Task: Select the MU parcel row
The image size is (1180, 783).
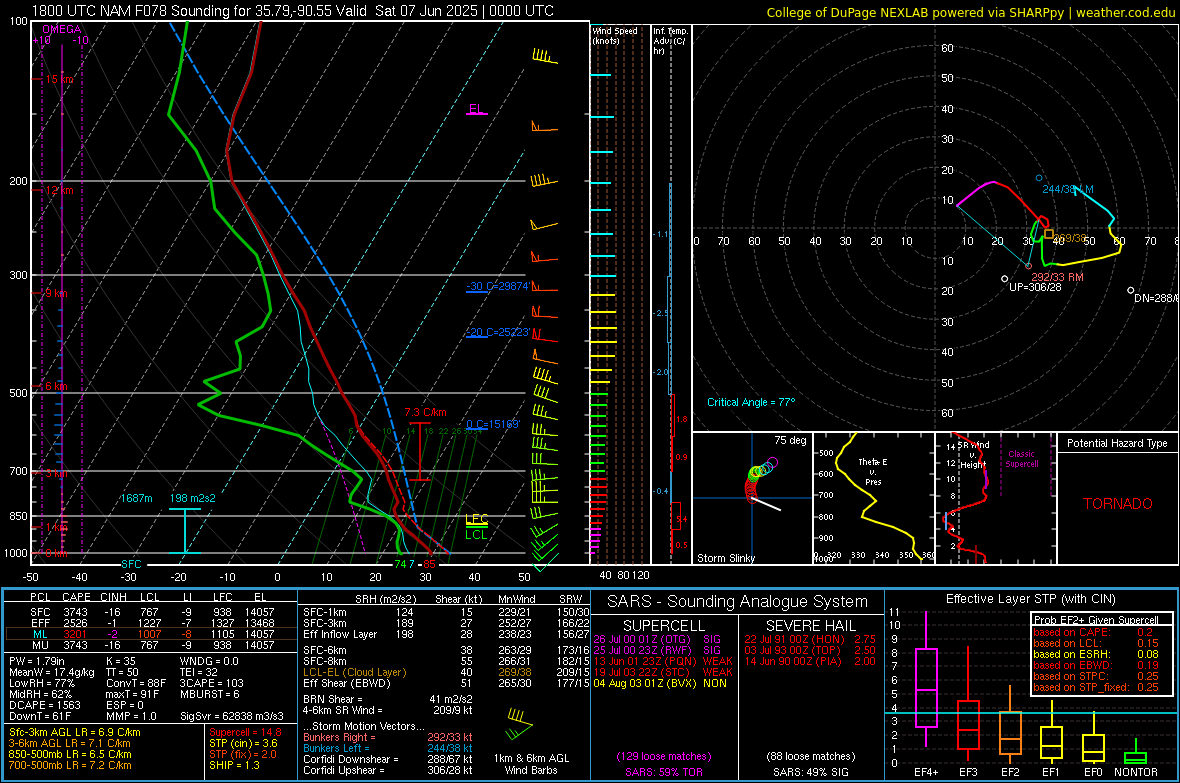Action: [x=150, y=645]
